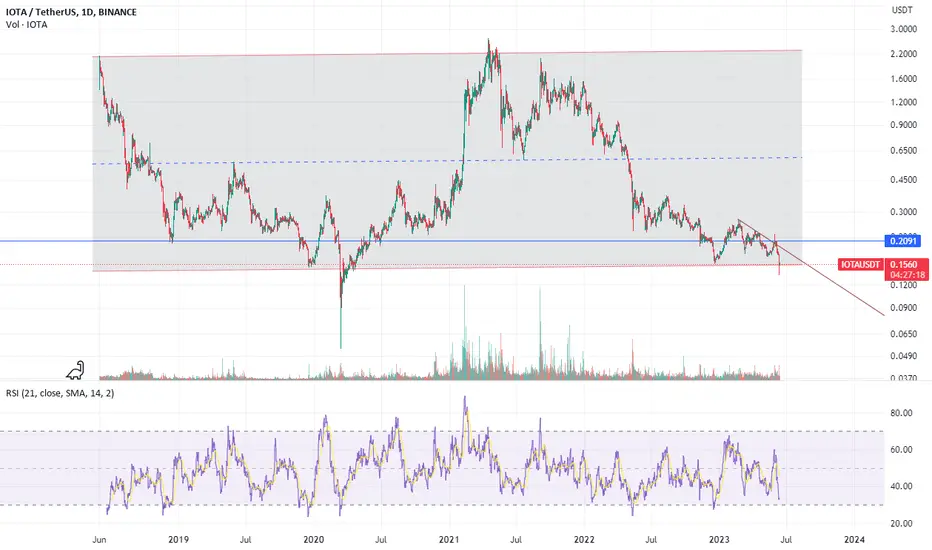Click the 0.9000 price scale value
Viewport: 932px width, 550px height.
click(903, 125)
